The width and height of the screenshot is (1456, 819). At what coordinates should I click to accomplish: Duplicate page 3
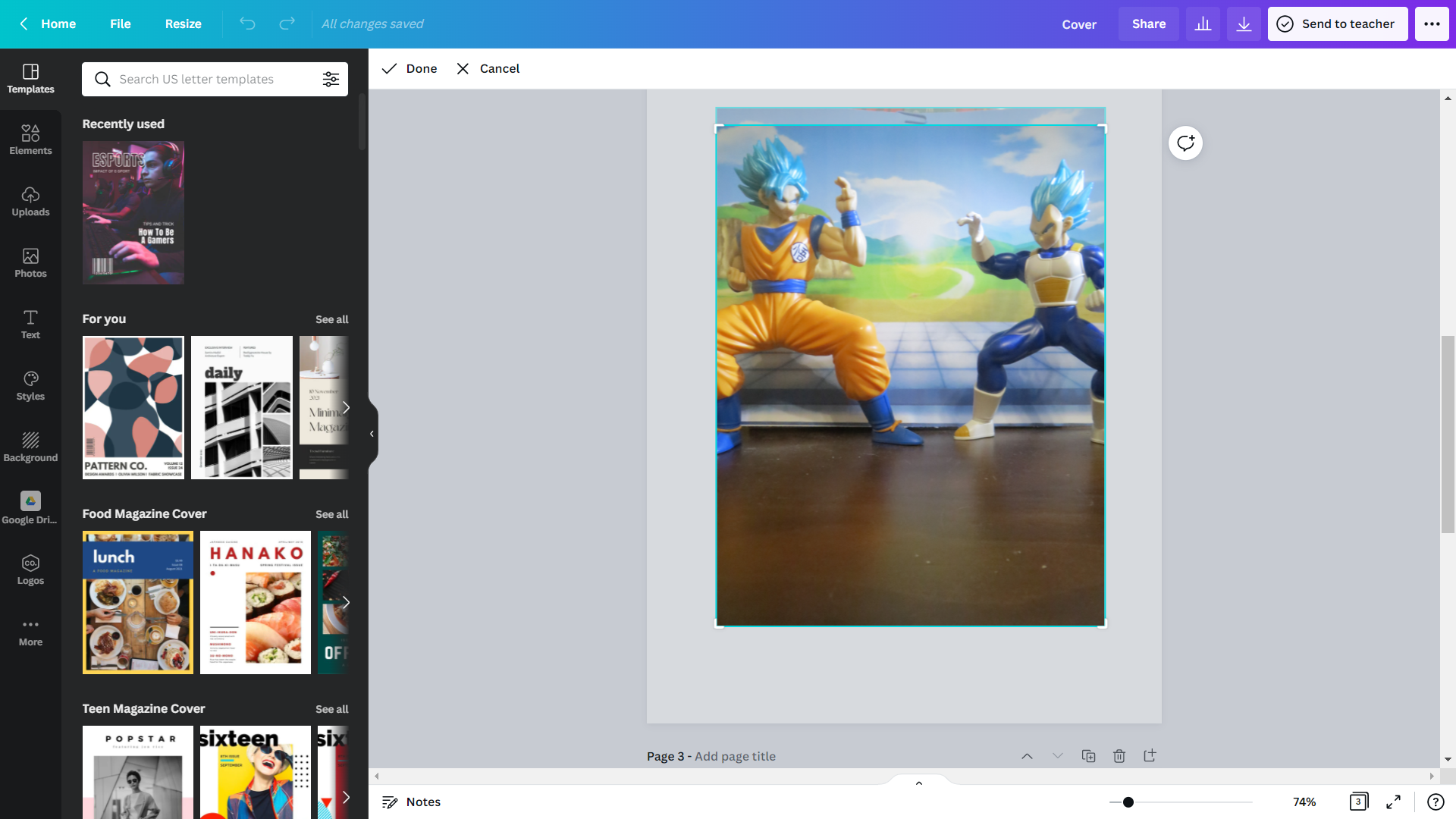pos(1088,756)
